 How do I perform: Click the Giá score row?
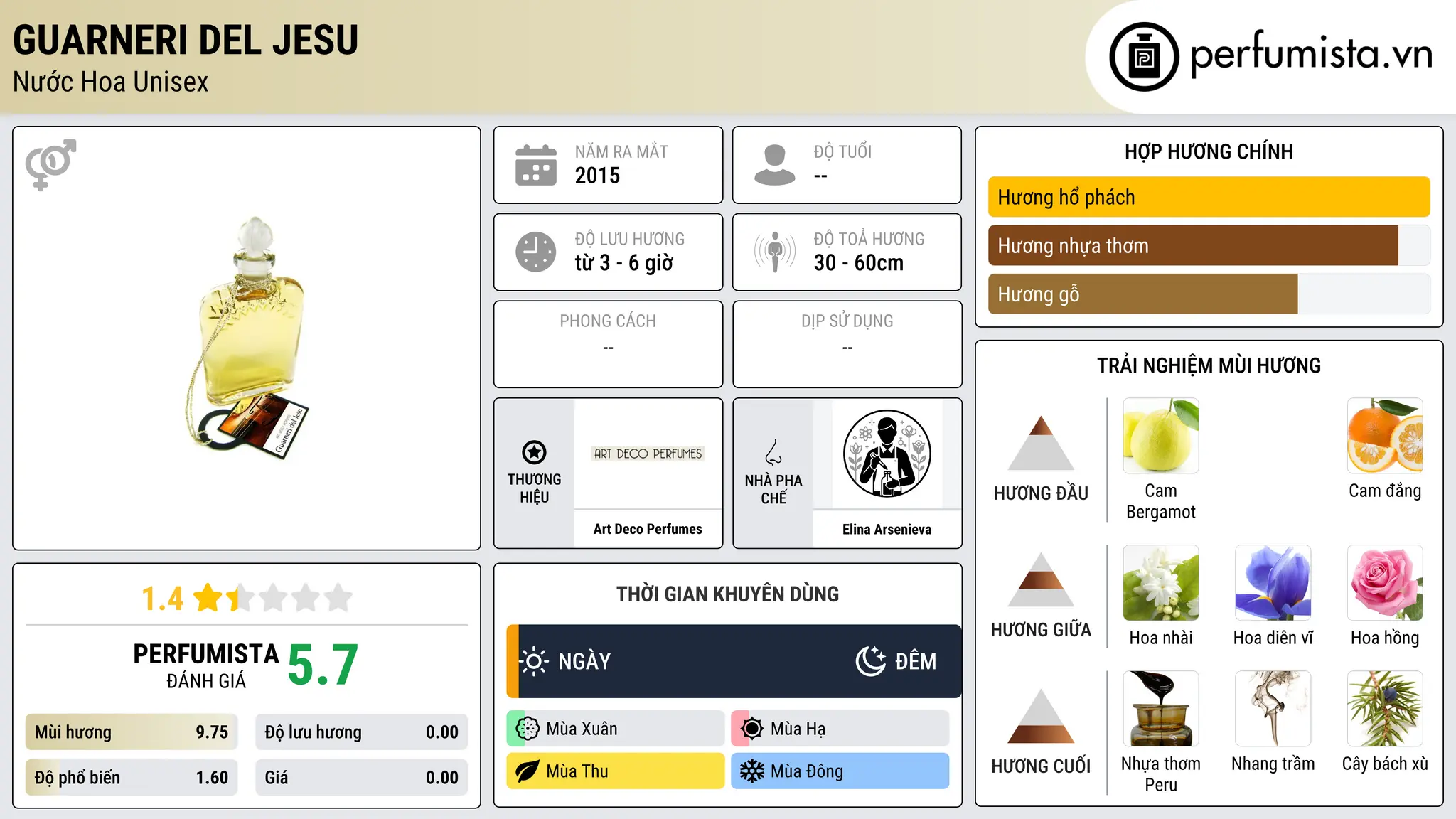pyautogui.click(x=362, y=778)
